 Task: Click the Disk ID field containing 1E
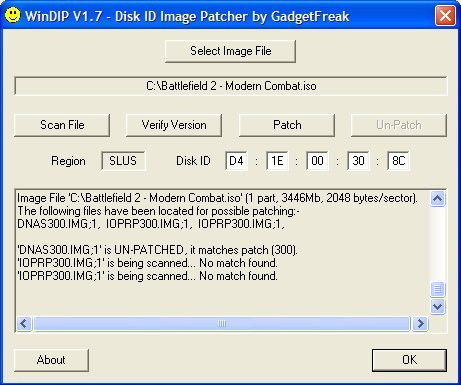point(277,161)
